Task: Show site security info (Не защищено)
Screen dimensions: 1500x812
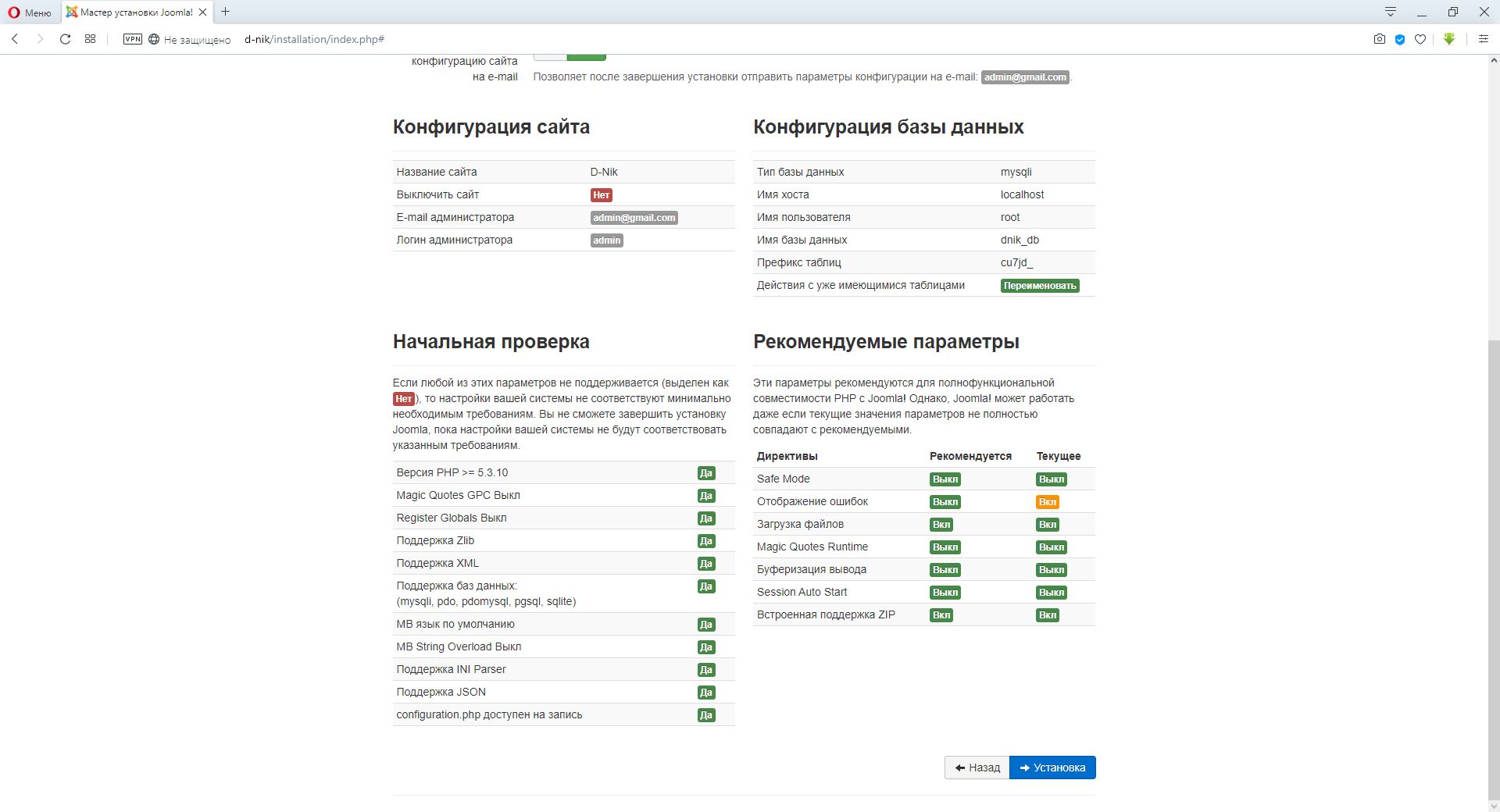Action: tap(190, 40)
